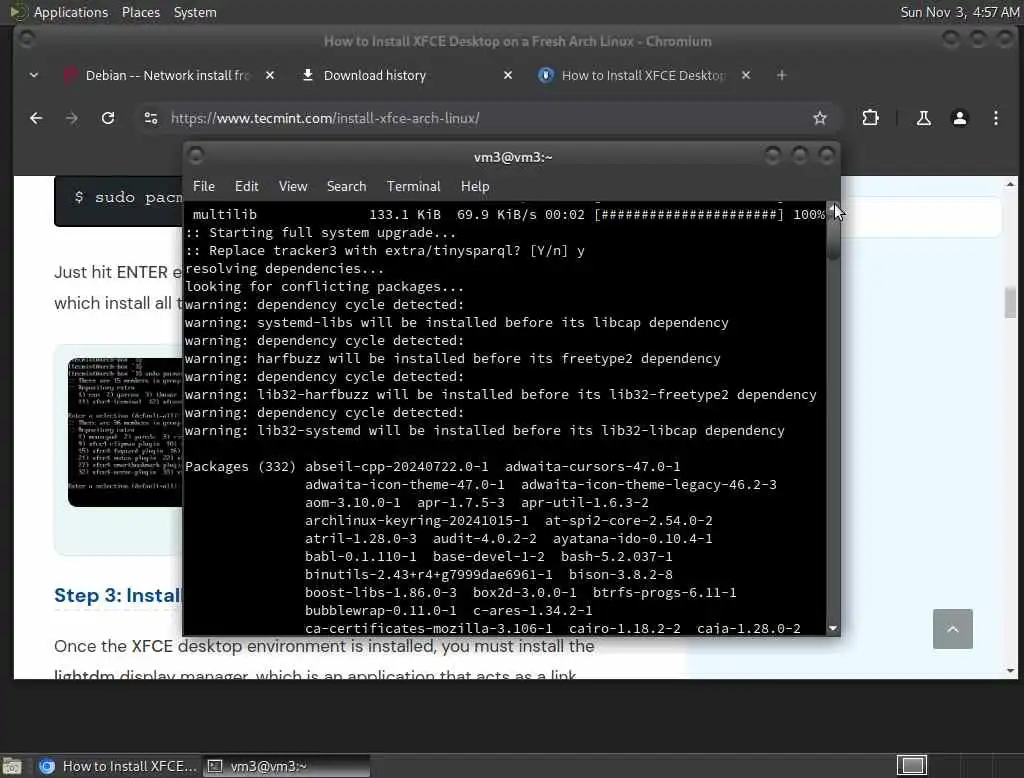Viewport: 1024px width, 778px height.
Task: Click the Step 3 heading in article
Action: 118,595
